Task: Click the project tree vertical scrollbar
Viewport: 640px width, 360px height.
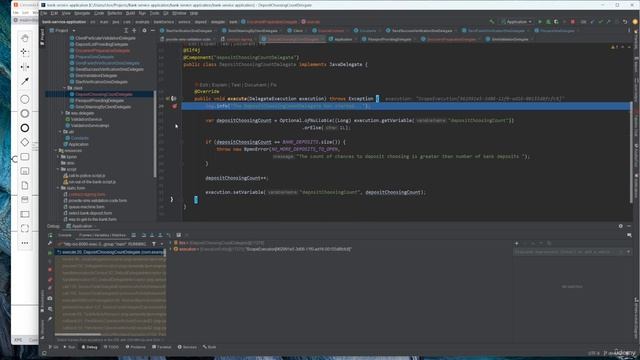Action: tap(155, 135)
